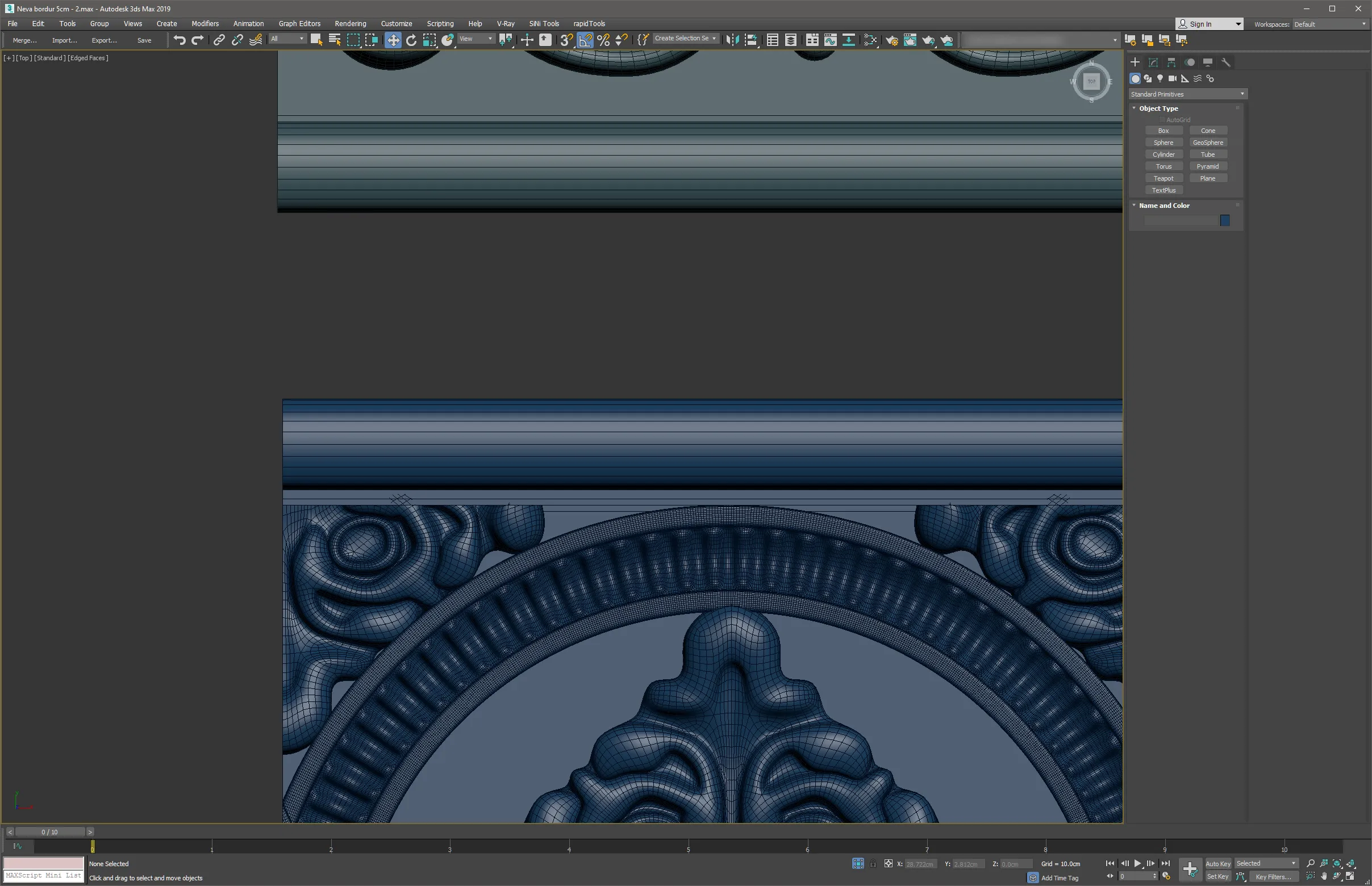This screenshot has width=1372, height=886.
Task: Switch to Lights category icon
Action: point(1160,78)
